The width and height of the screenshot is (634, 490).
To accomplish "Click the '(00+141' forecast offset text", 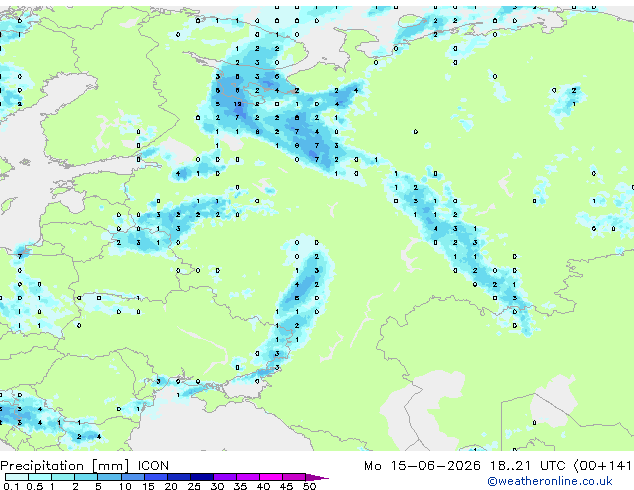I will pyautogui.click(x=602, y=466).
